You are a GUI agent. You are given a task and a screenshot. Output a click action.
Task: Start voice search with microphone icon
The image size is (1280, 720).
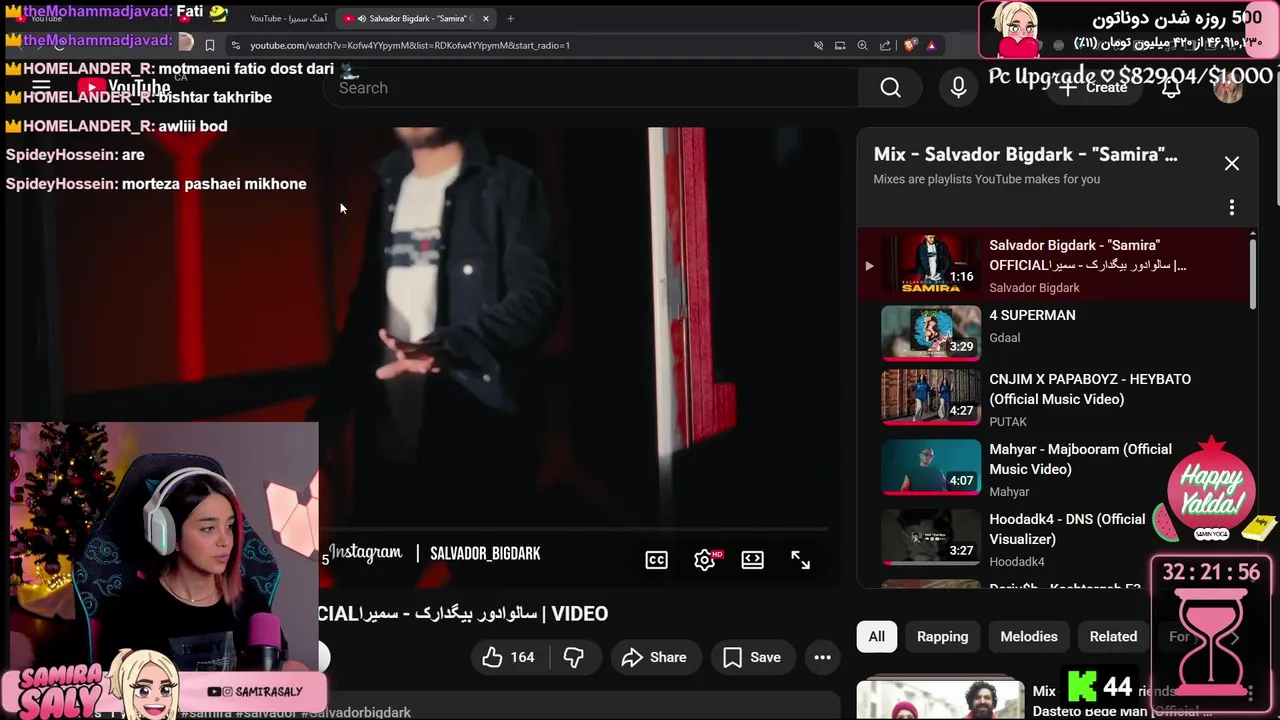(x=958, y=88)
